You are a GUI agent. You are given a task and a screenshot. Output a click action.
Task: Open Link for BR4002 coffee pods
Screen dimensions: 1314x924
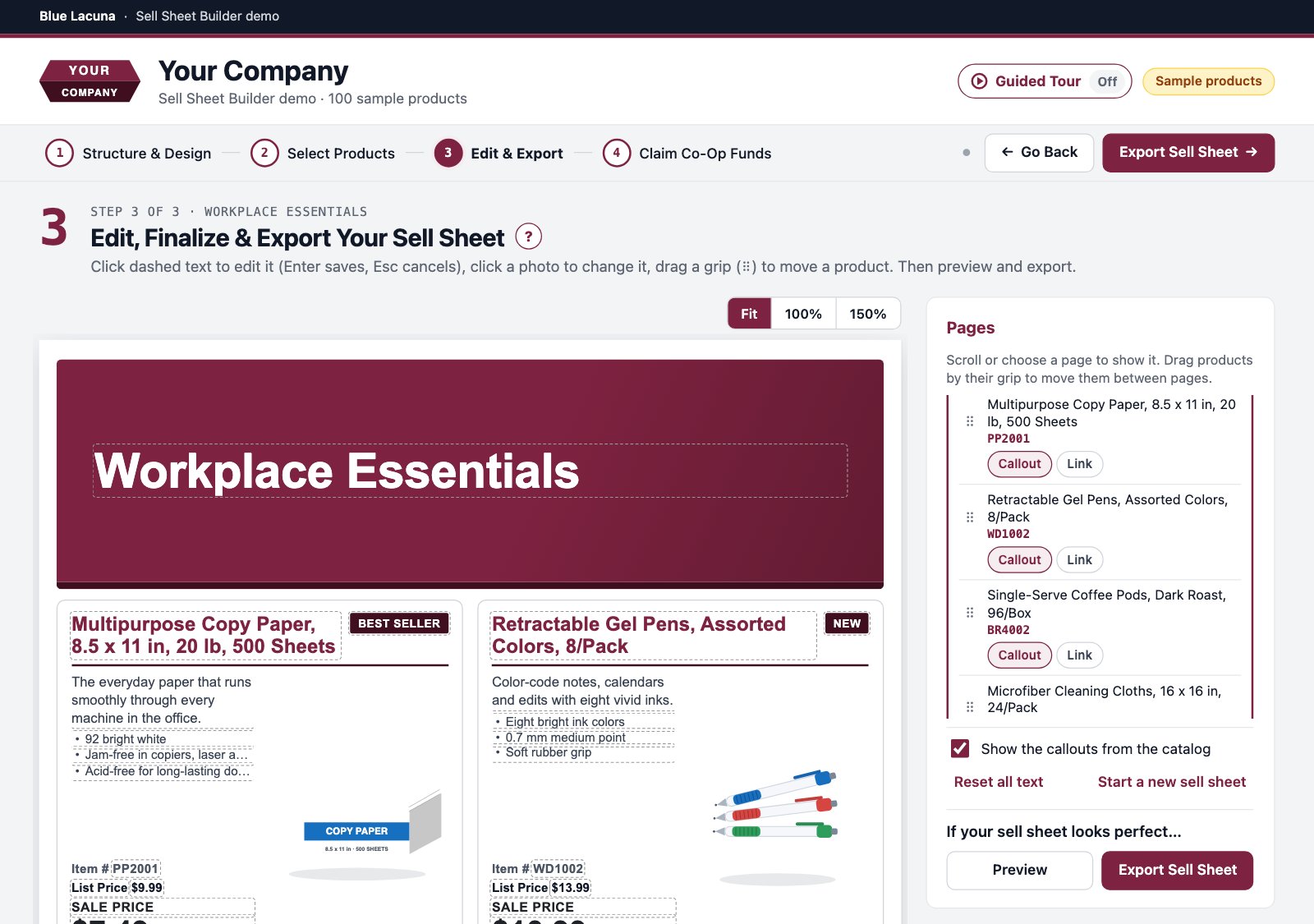click(x=1079, y=655)
